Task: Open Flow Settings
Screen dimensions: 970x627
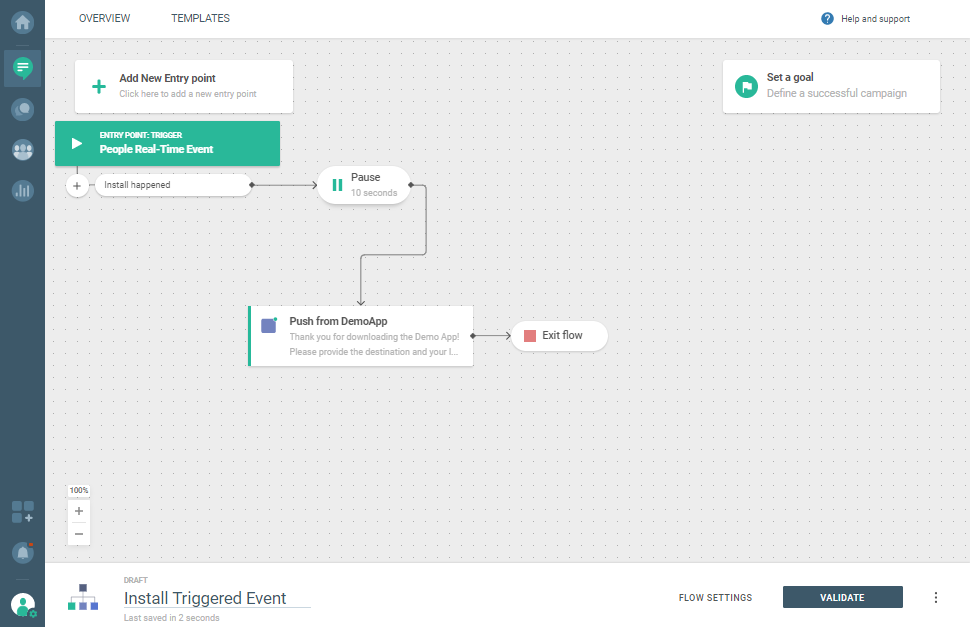Action: [715, 598]
